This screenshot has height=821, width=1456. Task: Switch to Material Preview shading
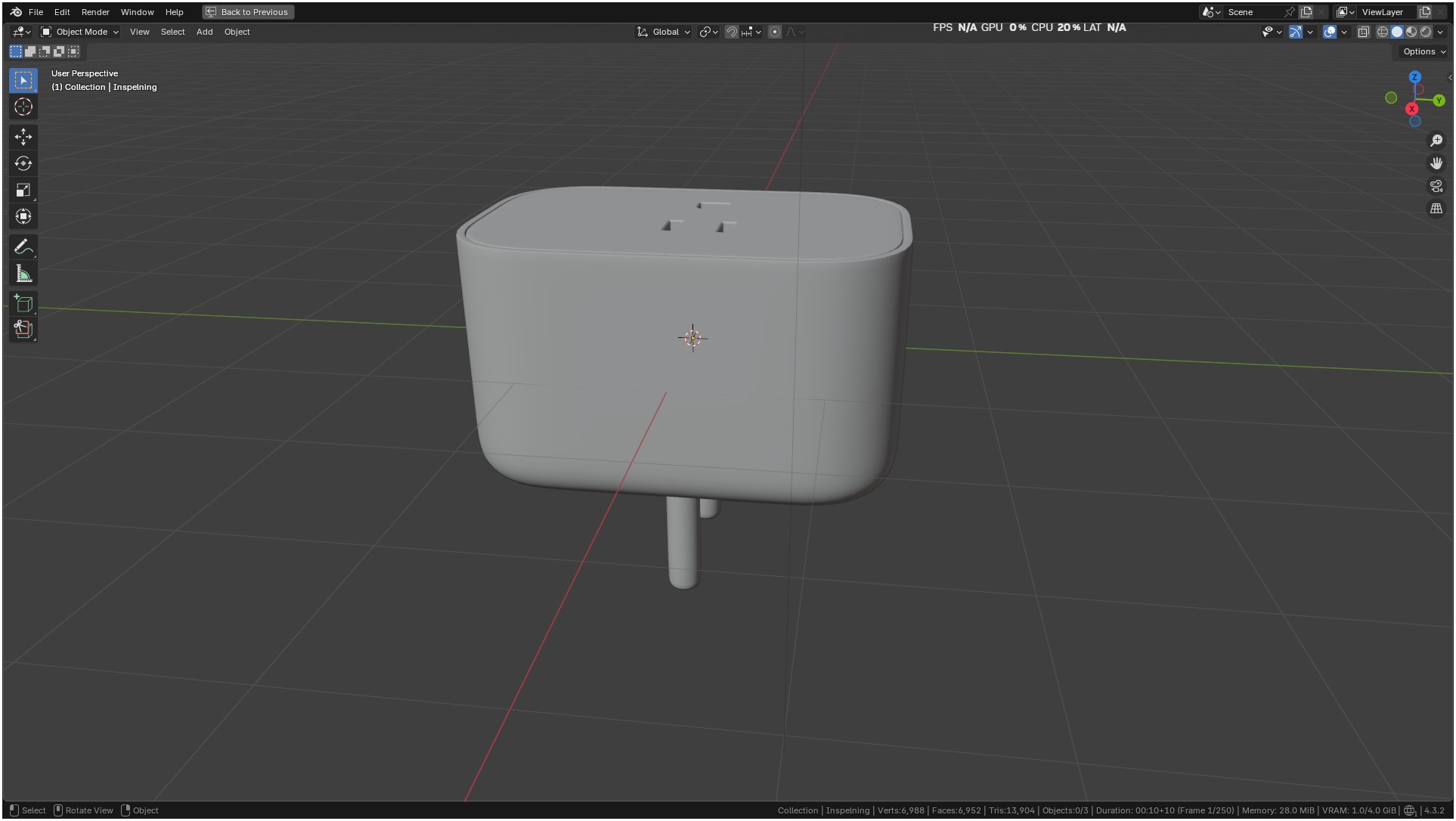coord(1411,32)
